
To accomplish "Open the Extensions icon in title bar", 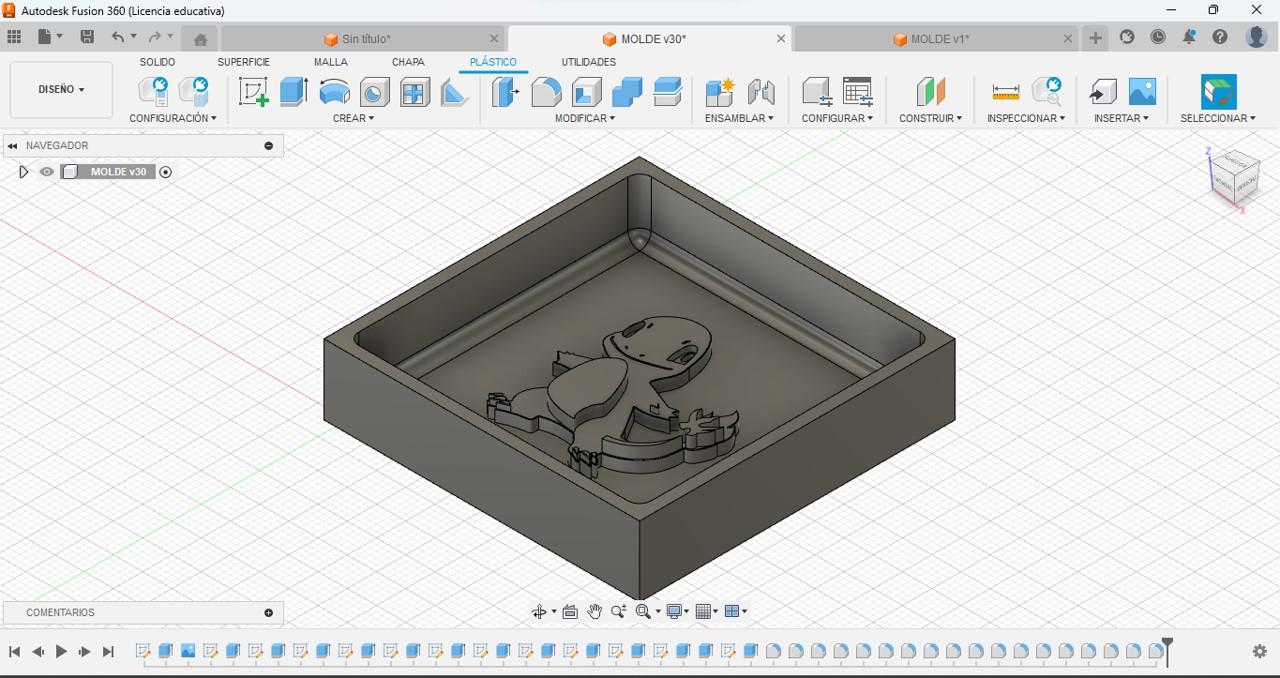I will point(1127,37).
